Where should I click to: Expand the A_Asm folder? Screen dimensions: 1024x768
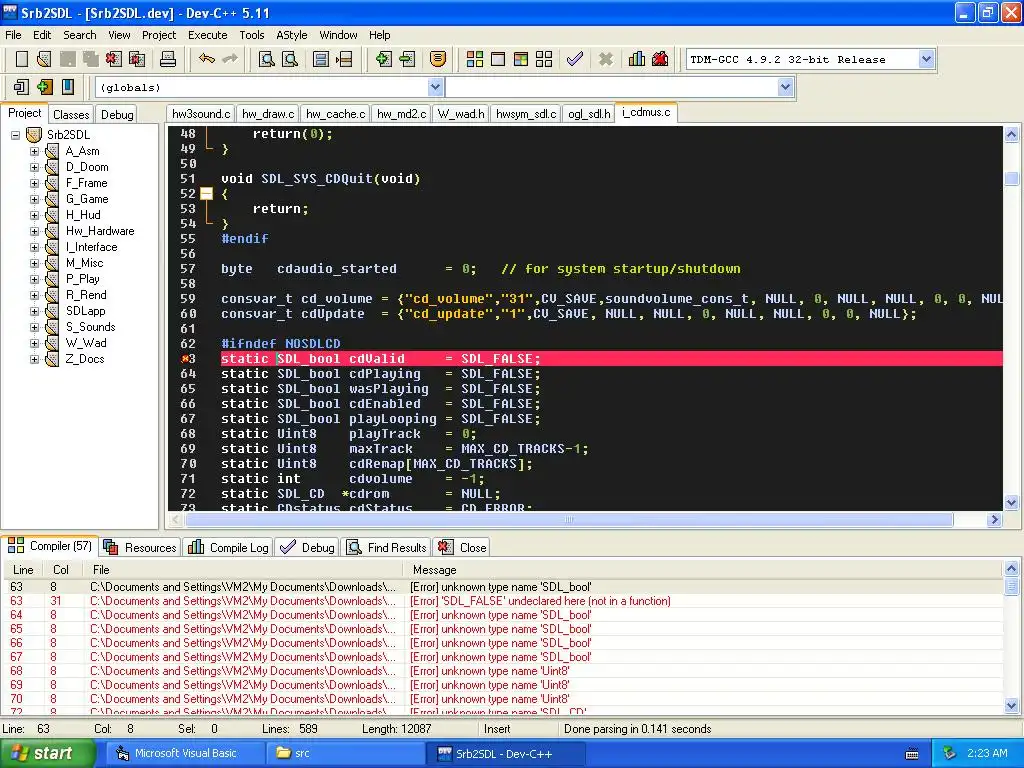click(35, 151)
